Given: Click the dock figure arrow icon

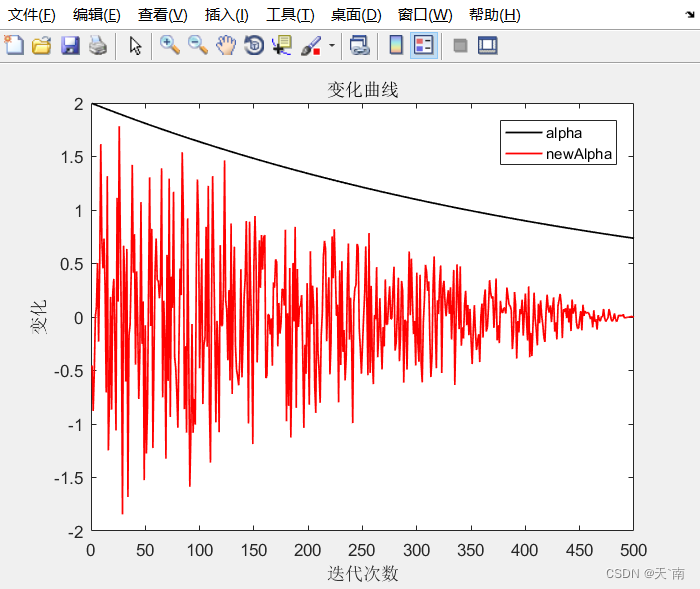Looking at the screenshot, I should pos(690,15).
